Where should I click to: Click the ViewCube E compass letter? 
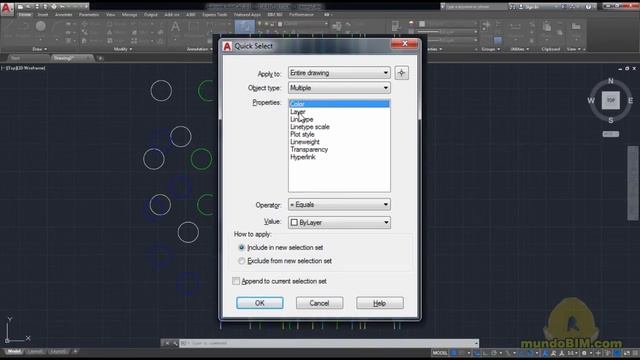[631, 100]
